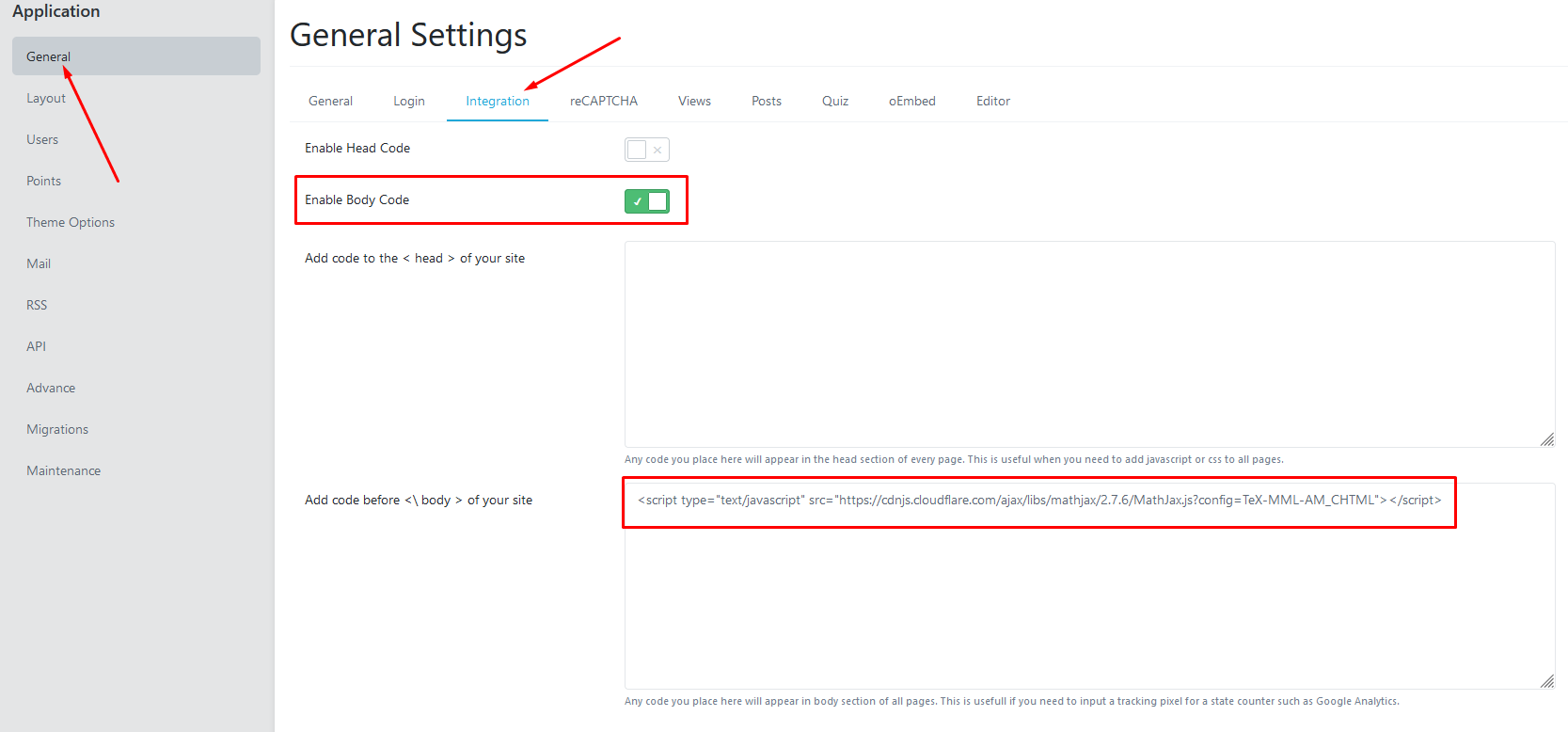
Task: Grab head code textarea resize handle
Action: (x=1547, y=439)
